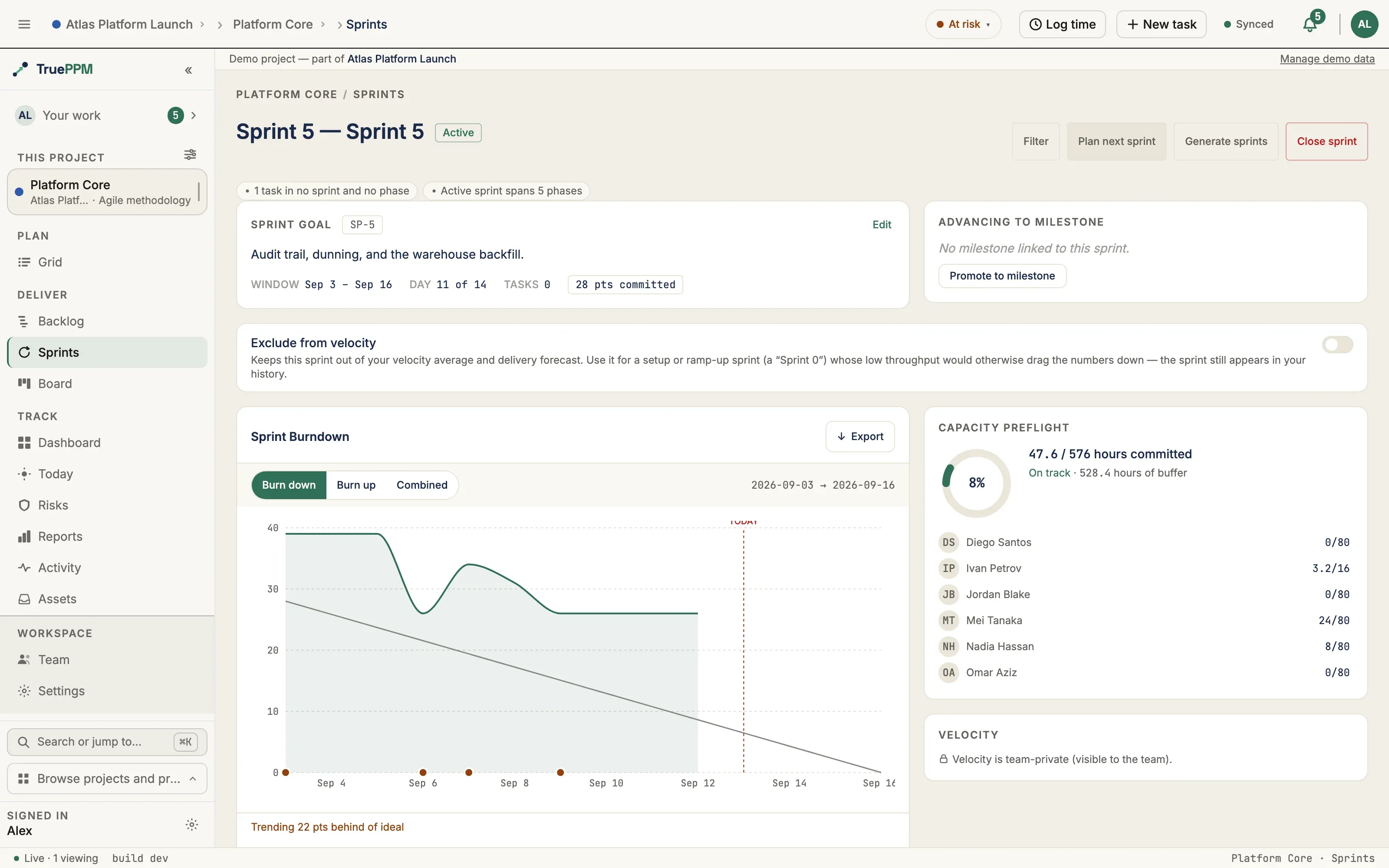Enable Exclude from velocity switch
Screen dimensions: 1389x868
coord(1337,345)
